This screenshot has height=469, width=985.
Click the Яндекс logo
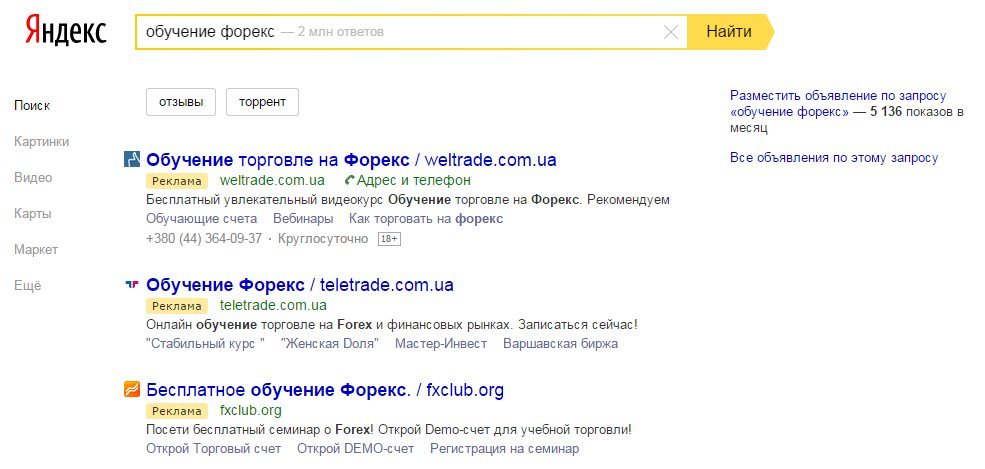(66, 30)
